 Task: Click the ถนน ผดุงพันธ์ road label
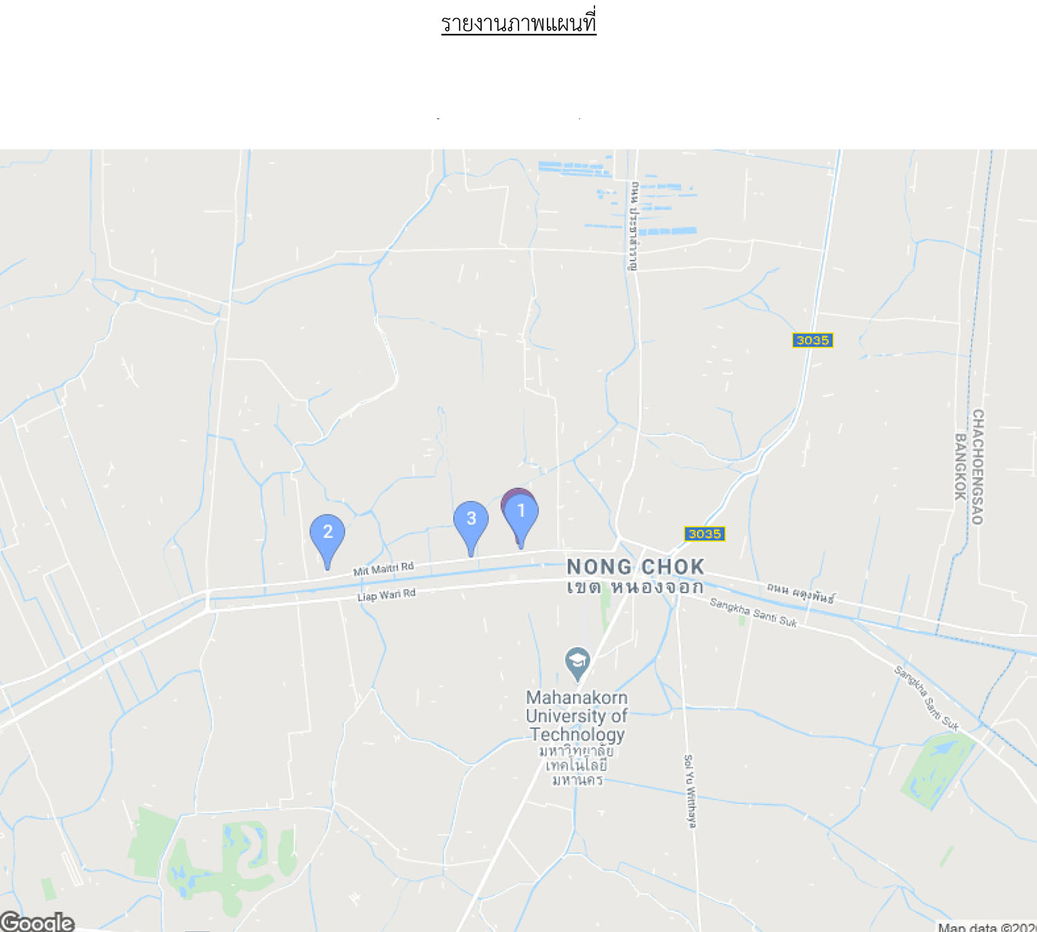(801, 593)
